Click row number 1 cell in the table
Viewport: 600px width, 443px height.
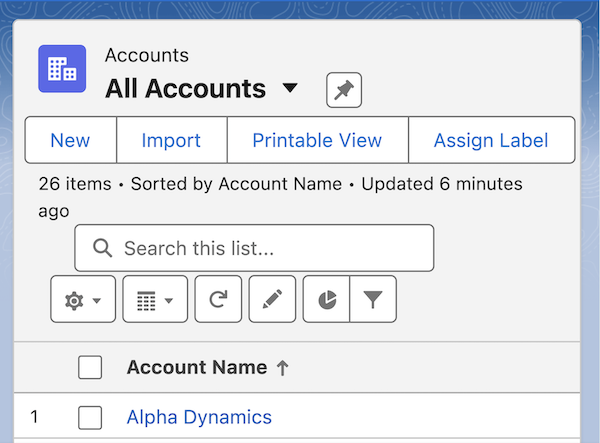pyautogui.click(x=34, y=417)
